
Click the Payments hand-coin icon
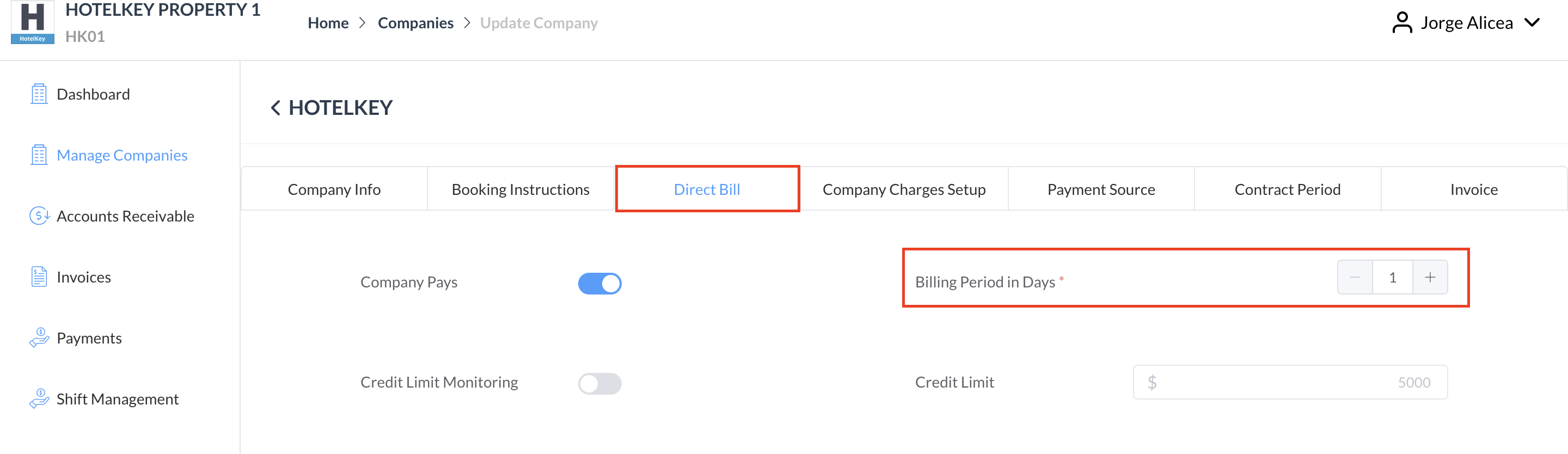coord(39,338)
